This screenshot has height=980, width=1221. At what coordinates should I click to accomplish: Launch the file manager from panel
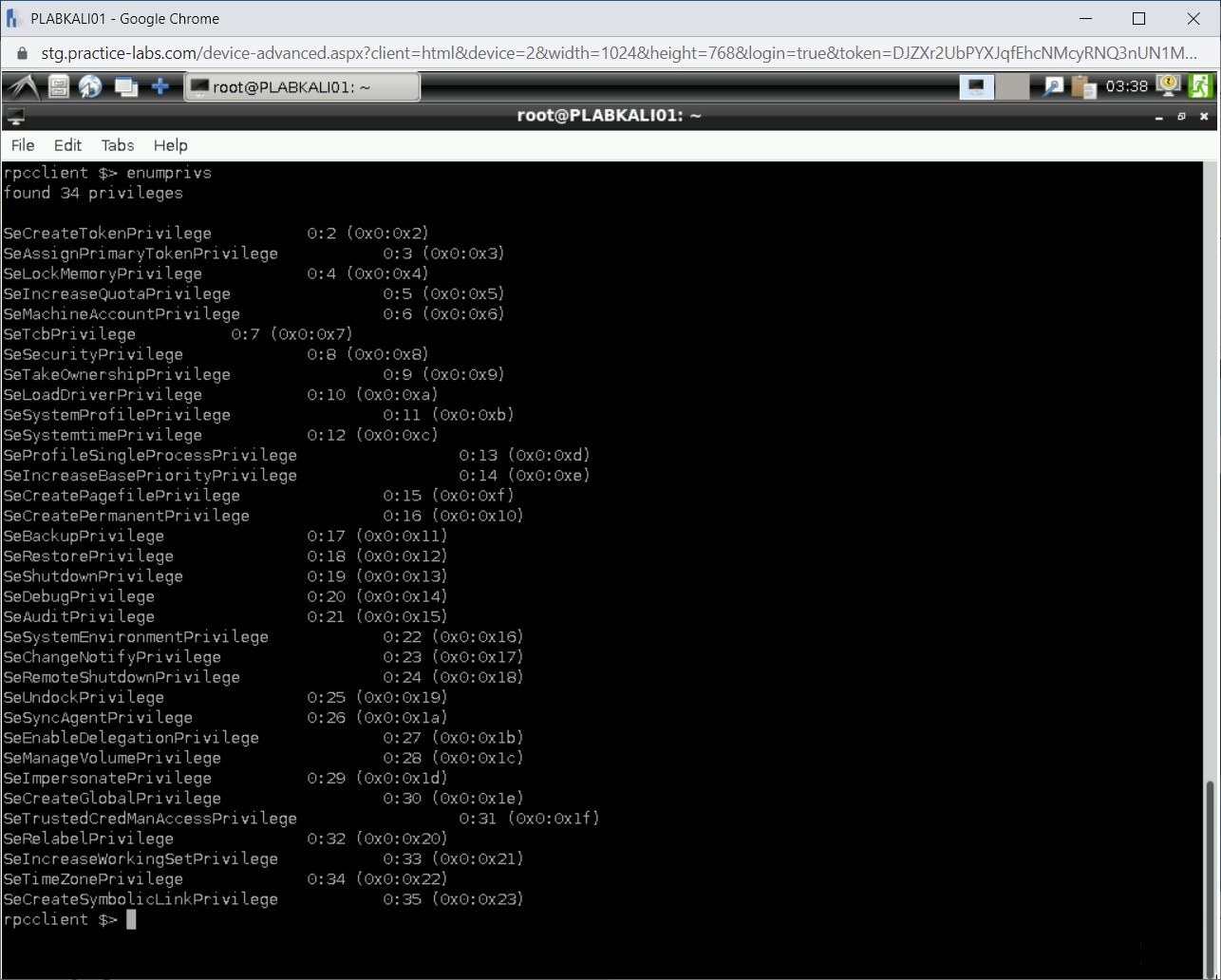59,86
